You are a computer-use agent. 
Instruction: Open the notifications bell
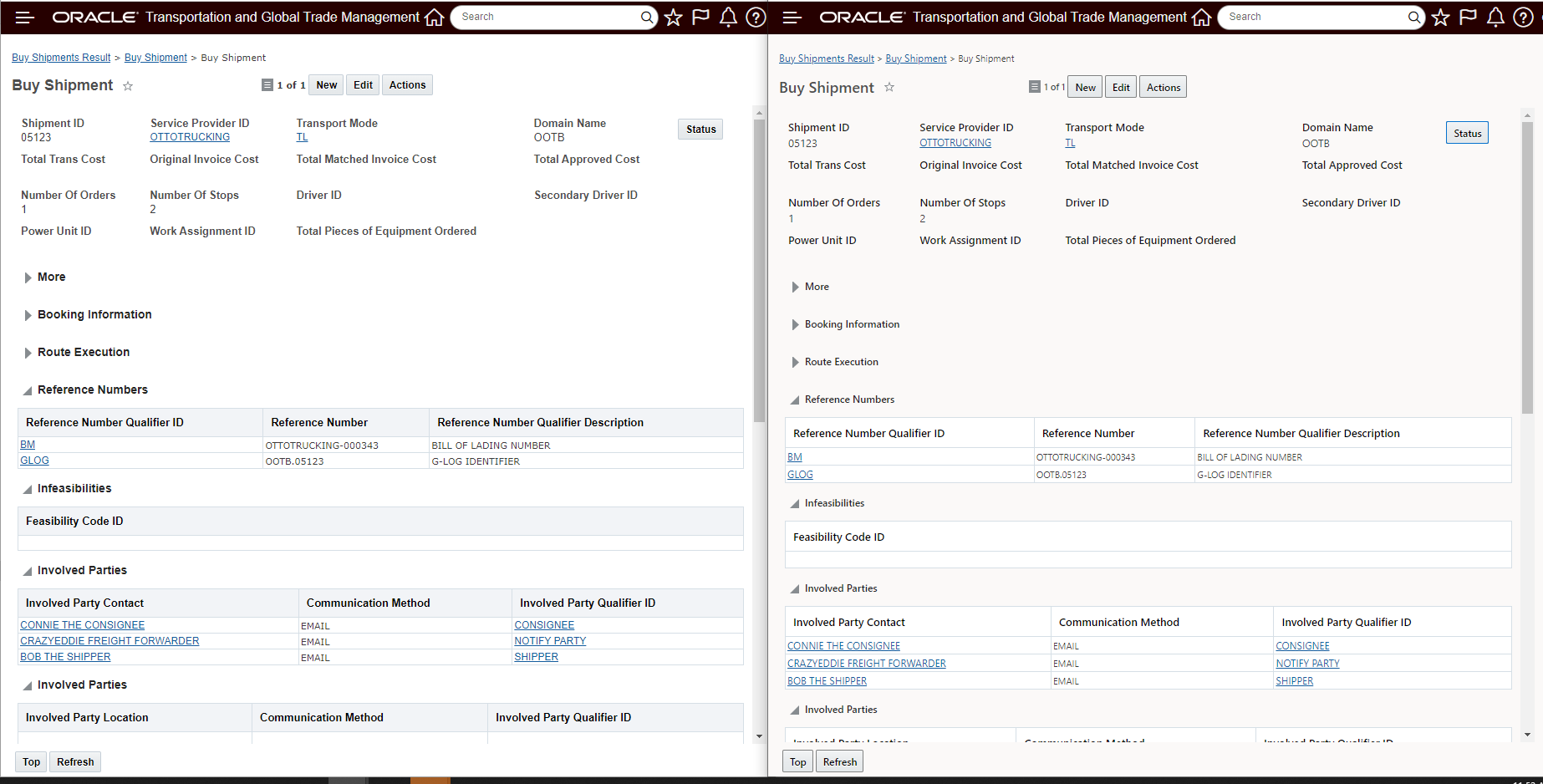[x=728, y=17]
